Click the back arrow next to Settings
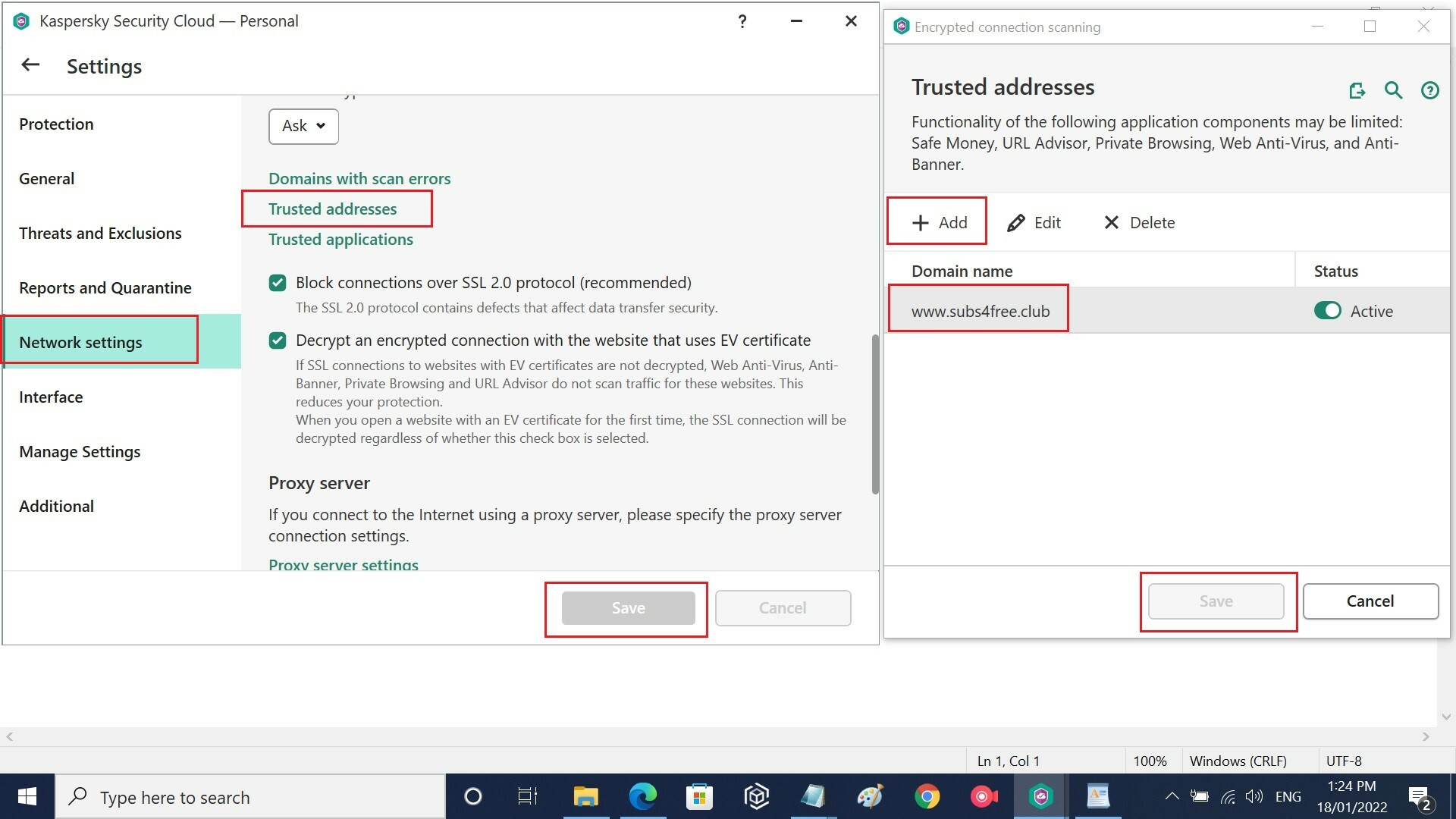This screenshot has width=1456, height=819. (30, 65)
